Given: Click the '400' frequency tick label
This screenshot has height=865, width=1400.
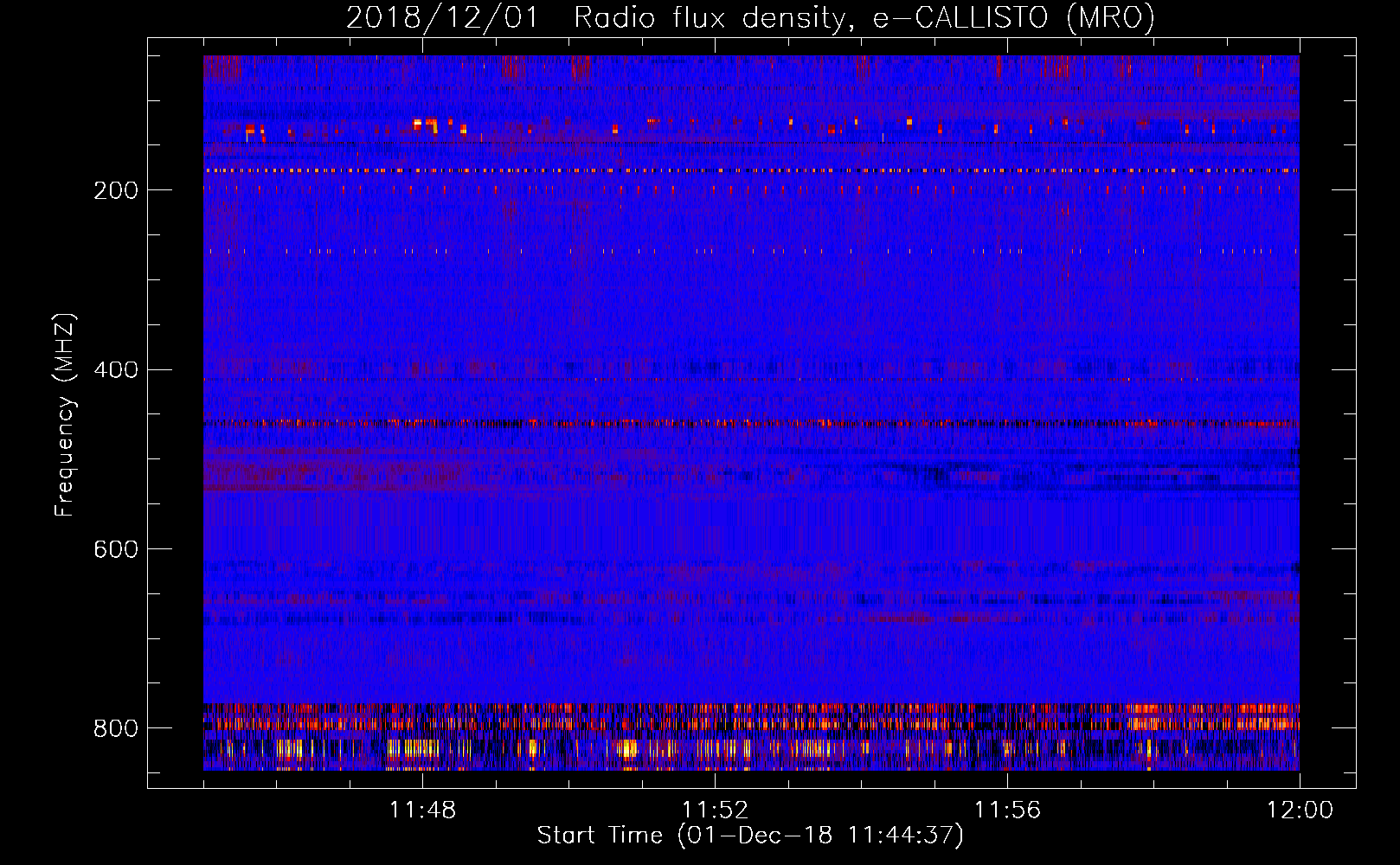Looking at the screenshot, I should click(x=116, y=370).
